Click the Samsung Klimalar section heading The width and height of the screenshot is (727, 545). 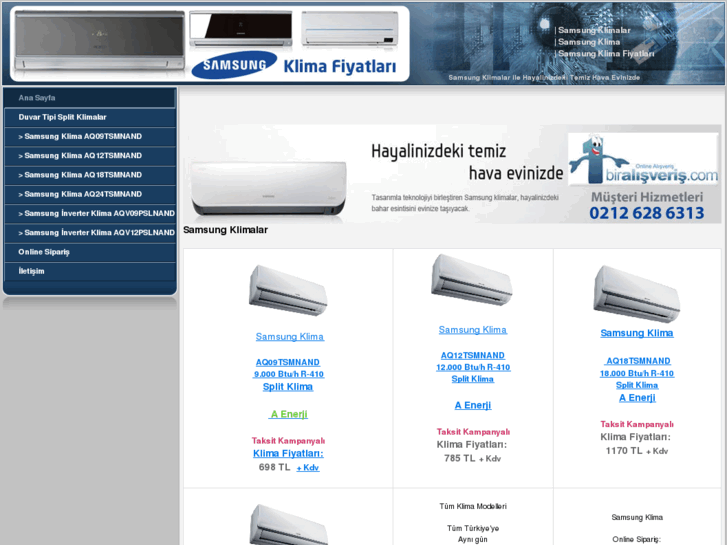(225, 230)
